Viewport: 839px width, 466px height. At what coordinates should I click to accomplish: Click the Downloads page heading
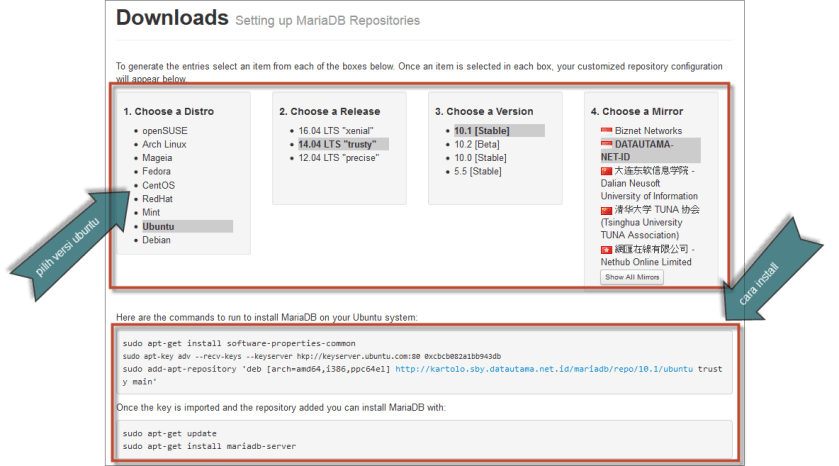point(172,18)
